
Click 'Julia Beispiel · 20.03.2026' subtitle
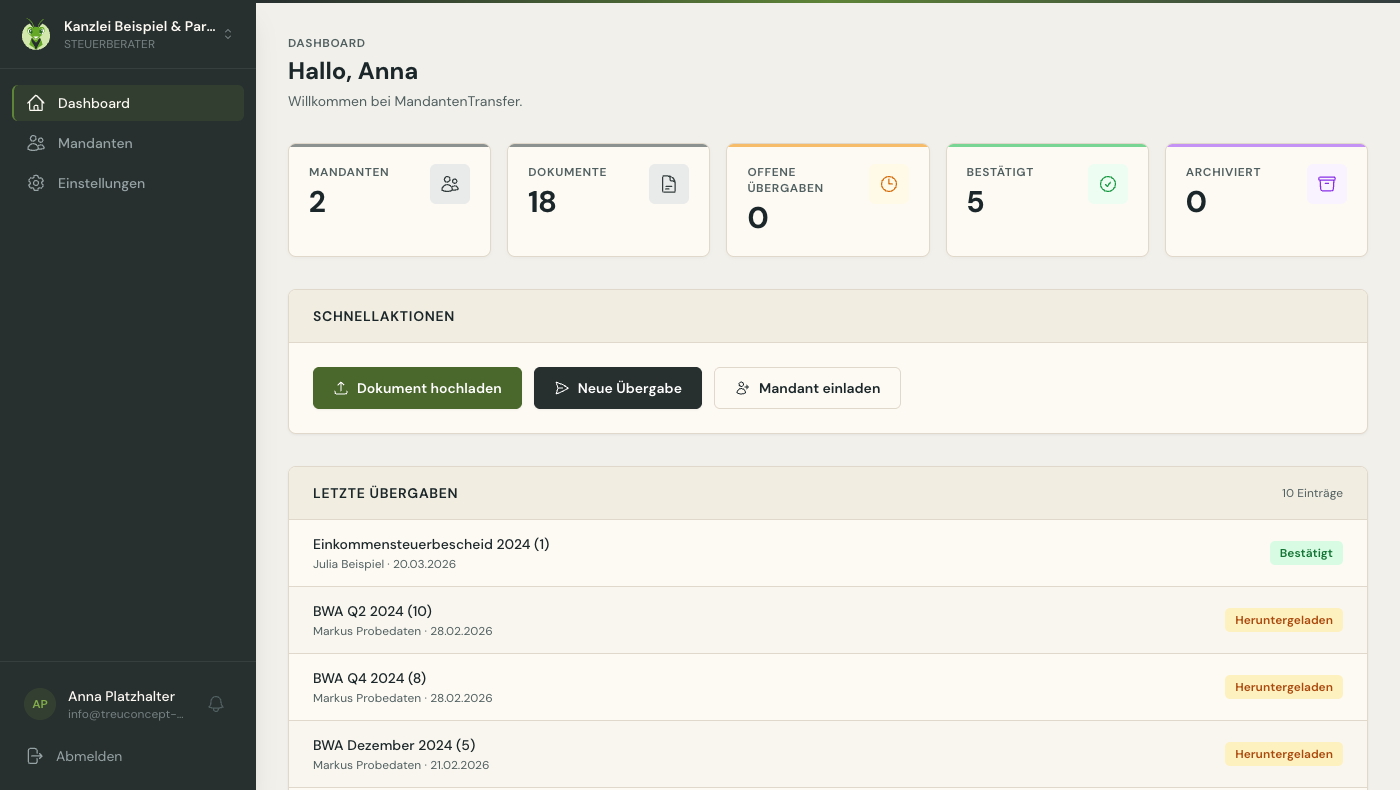(x=384, y=564)
